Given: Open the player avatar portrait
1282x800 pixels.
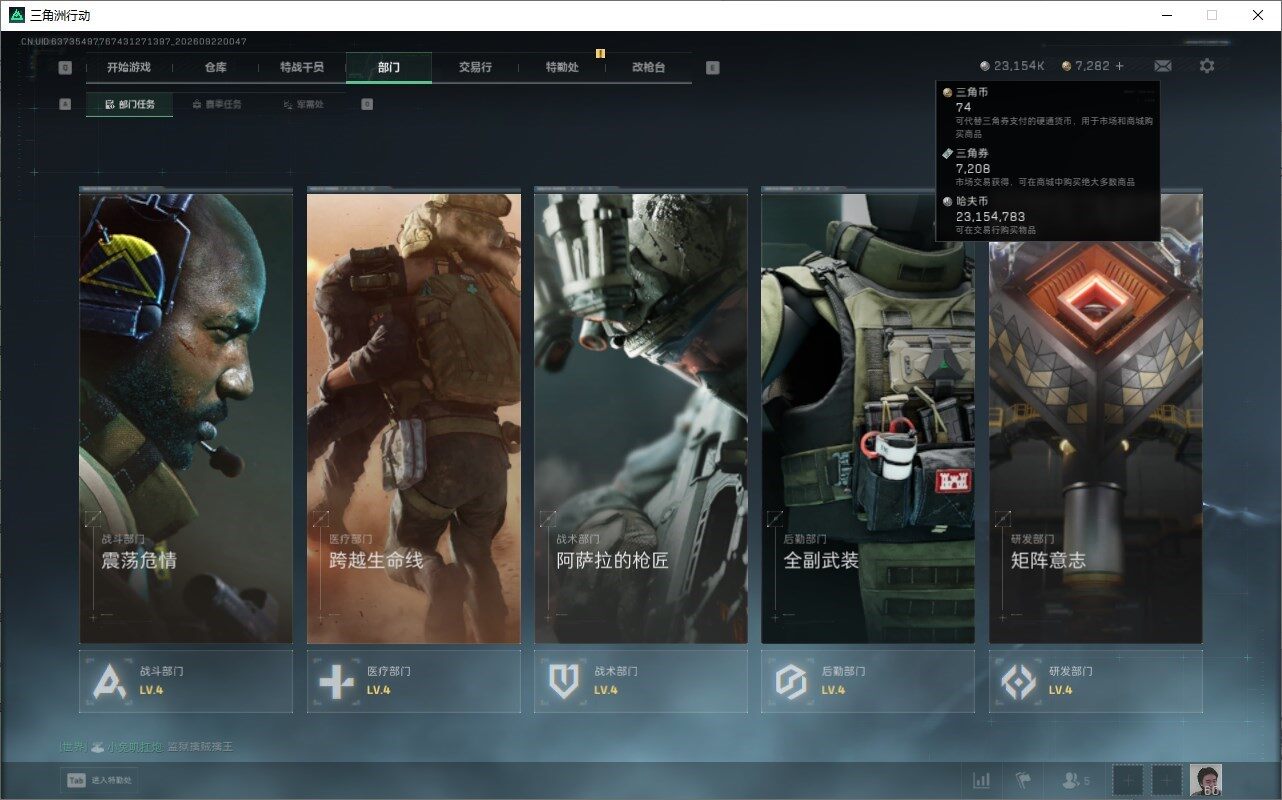Looking at the screenshot, I should coord(1205,780).
